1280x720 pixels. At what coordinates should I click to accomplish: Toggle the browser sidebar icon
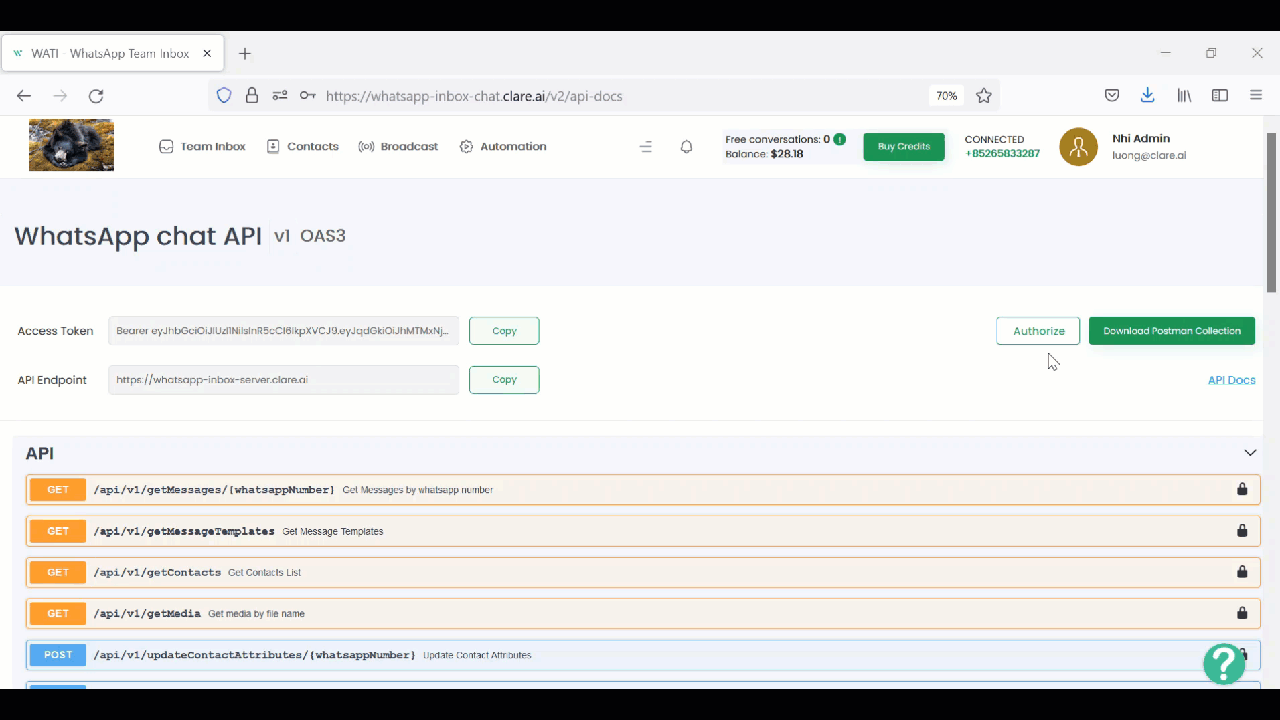[x=1220, y=96]
